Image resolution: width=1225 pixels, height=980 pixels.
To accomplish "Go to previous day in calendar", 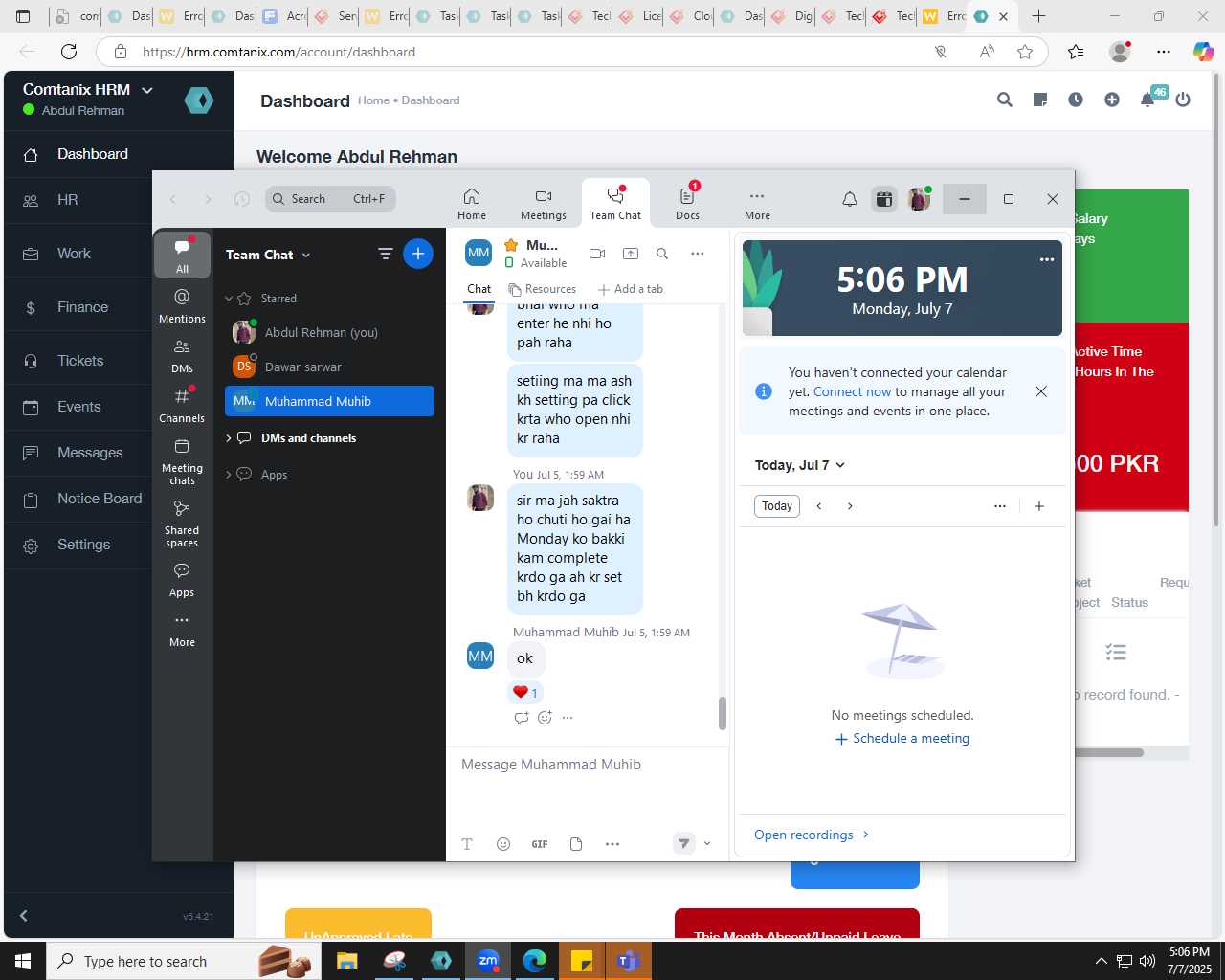I will tap(819, 506).
